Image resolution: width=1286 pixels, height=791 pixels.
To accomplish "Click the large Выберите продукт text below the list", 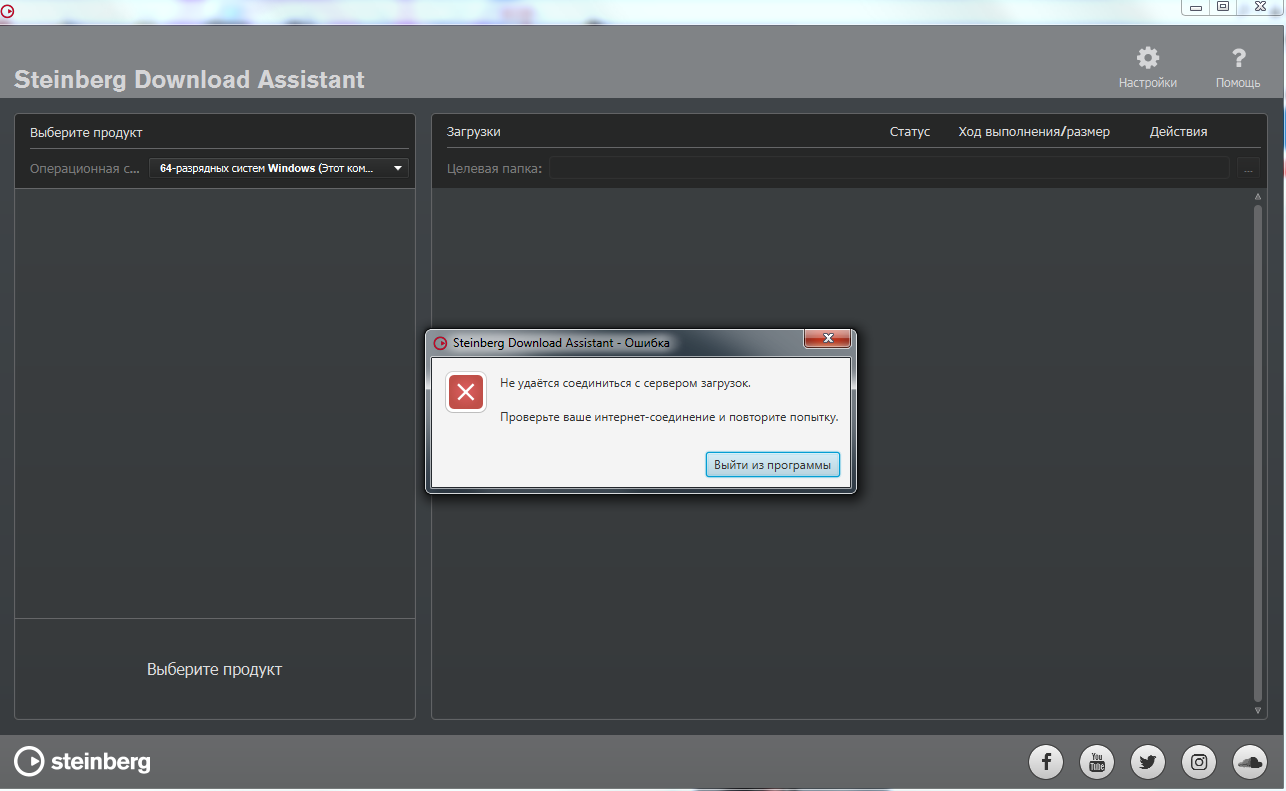I will 214,670.
